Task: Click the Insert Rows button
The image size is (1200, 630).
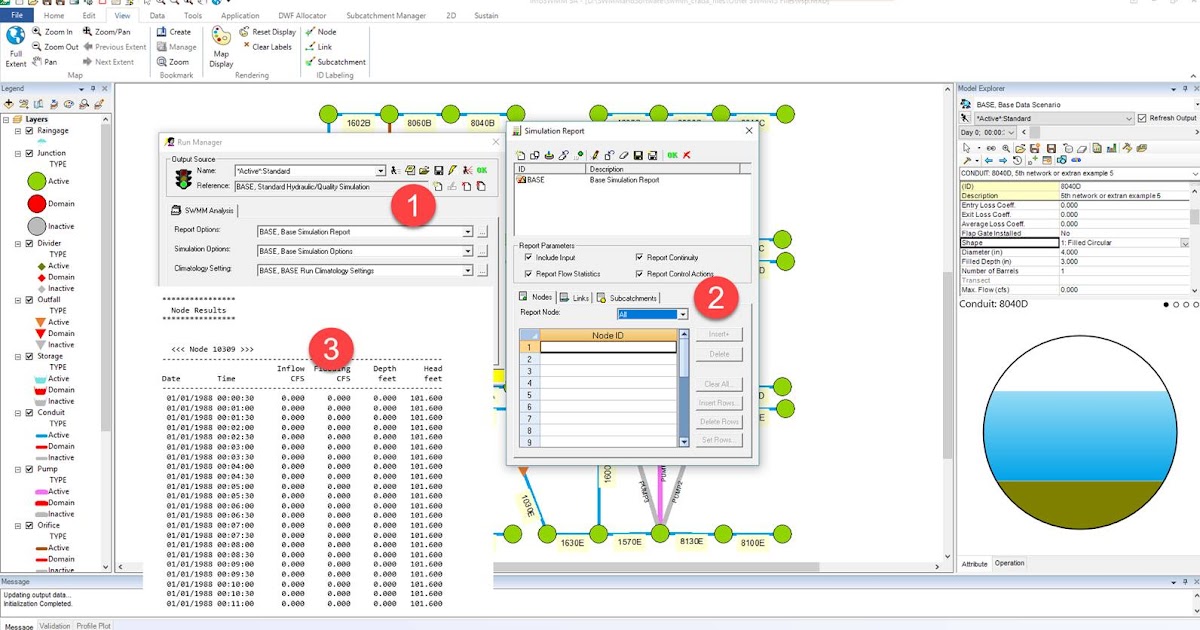Action: (718, 404)
